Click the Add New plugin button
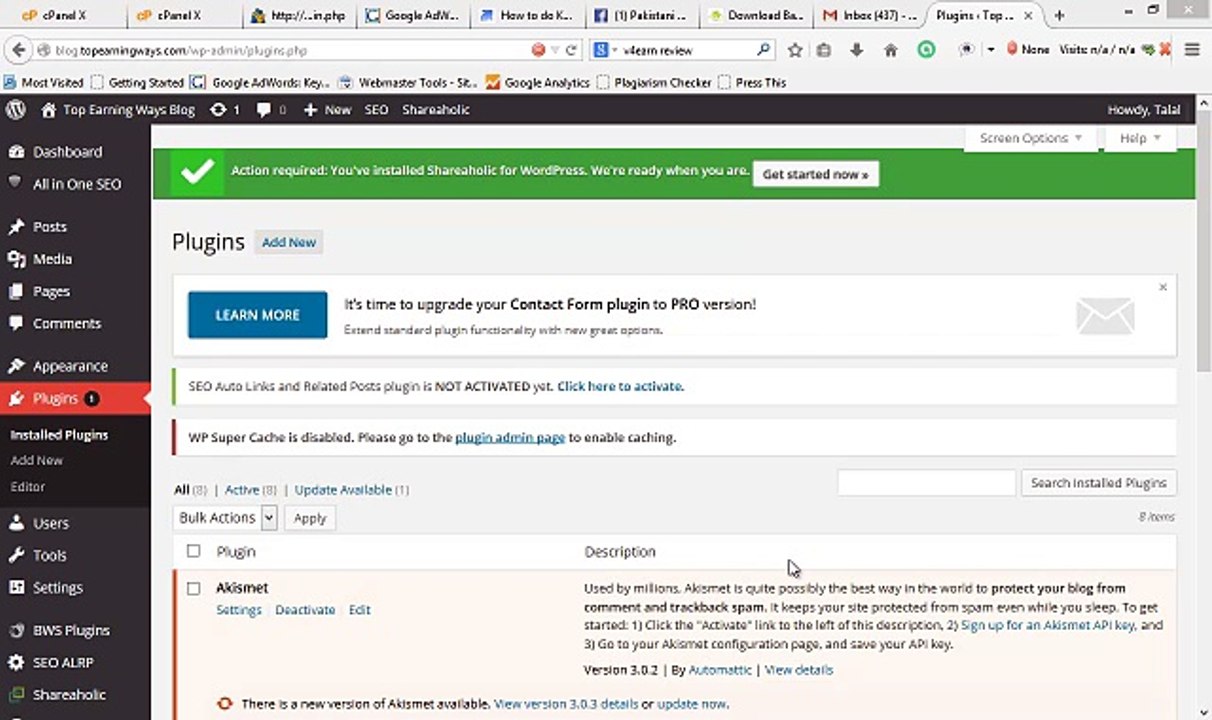1212x720 pixels. tap(289, 242)
